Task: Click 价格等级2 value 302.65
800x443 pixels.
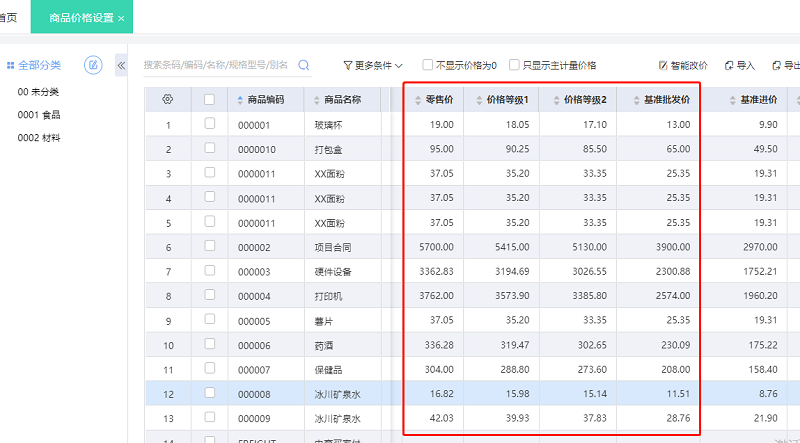Action: [x=592, y=346]
